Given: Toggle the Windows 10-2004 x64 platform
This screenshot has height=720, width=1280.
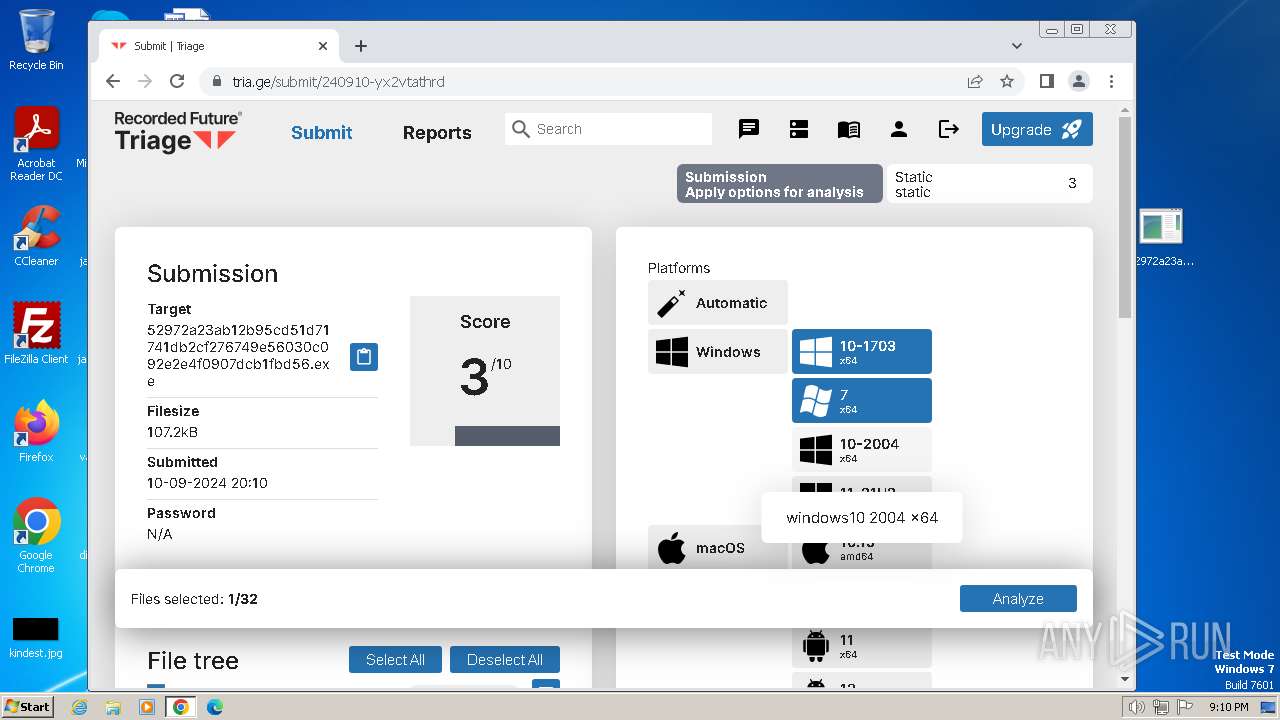Looking at the screenshot, I should [862, 449].
